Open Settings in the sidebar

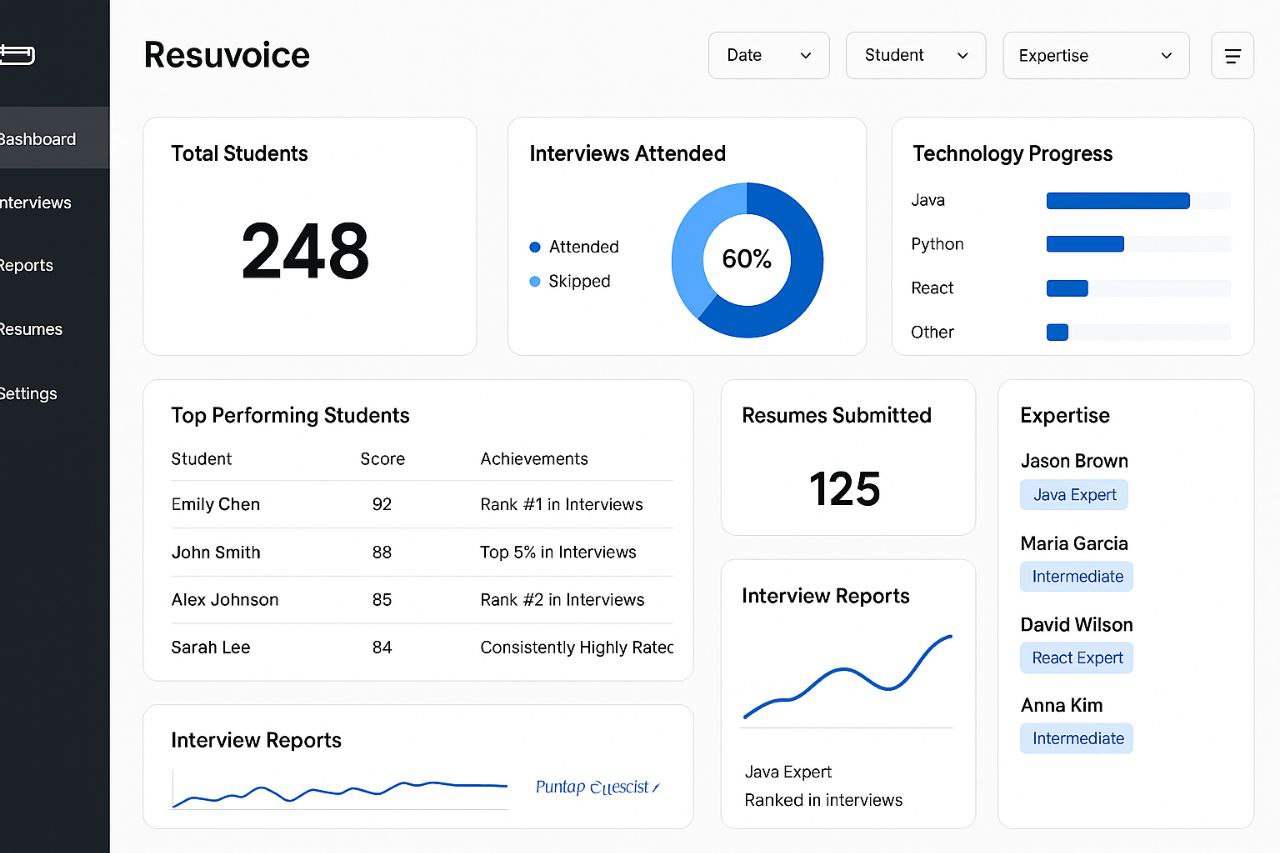[x=30, y=393]
